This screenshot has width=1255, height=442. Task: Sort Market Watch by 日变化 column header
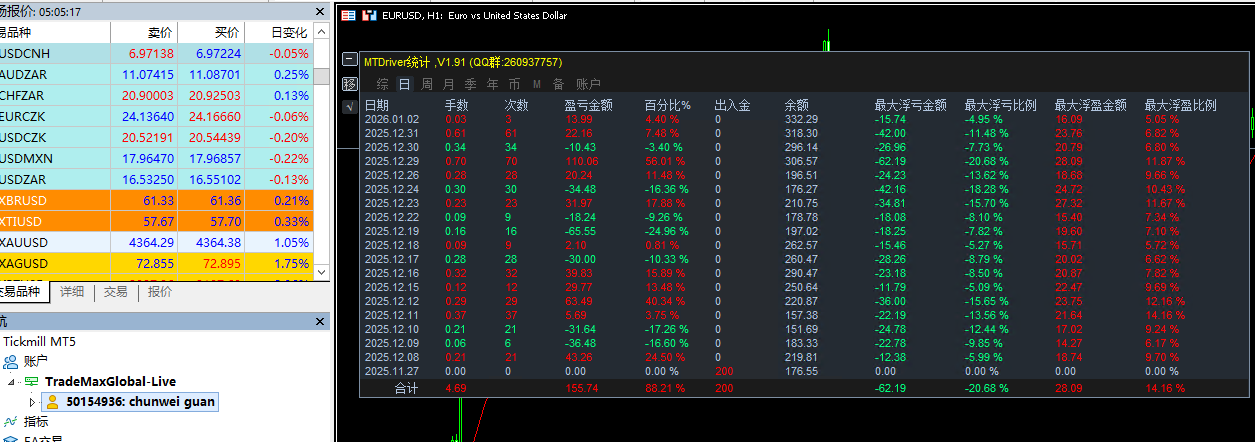point(279,33)
